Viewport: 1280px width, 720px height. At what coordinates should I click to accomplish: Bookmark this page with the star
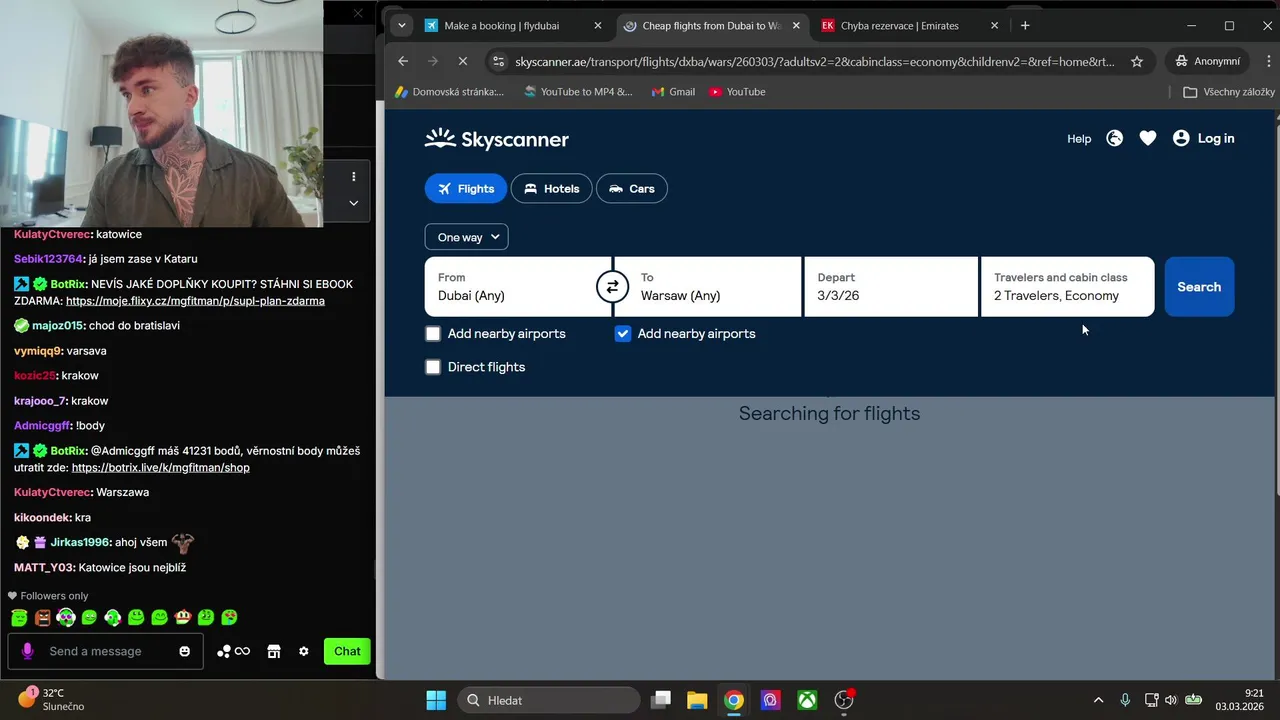[x=1137, y=61]
